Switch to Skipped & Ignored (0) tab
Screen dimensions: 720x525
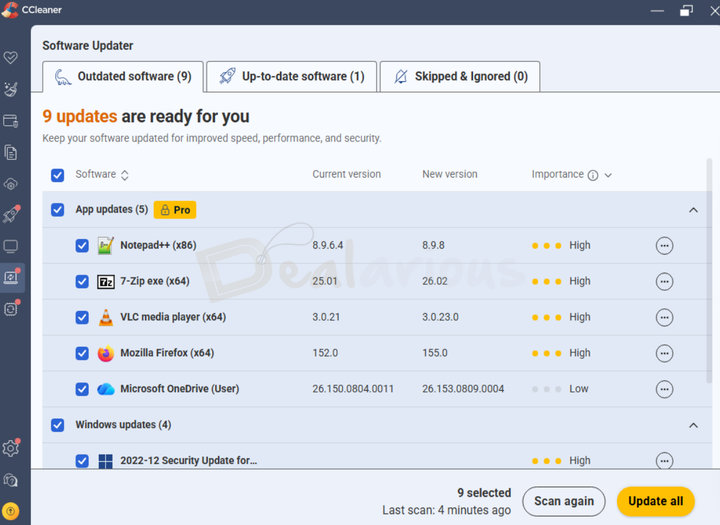[x=460, y=76]
